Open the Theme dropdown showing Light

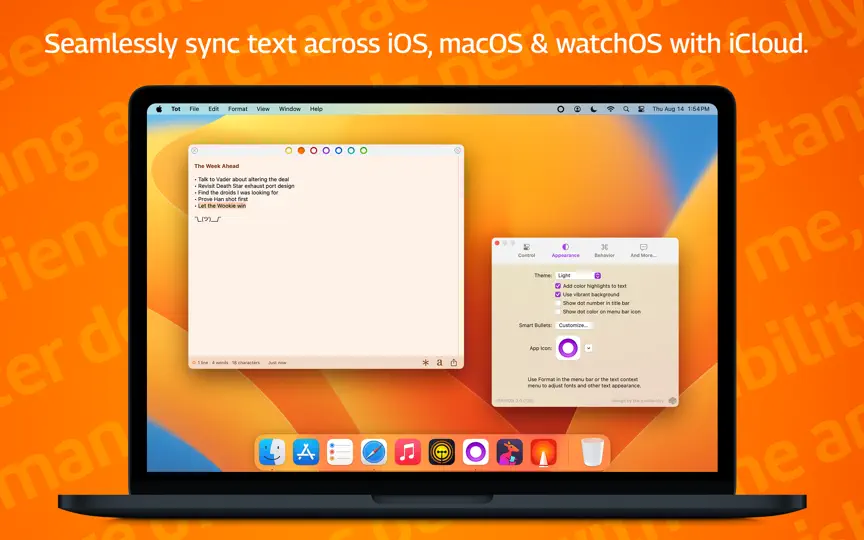578,276
